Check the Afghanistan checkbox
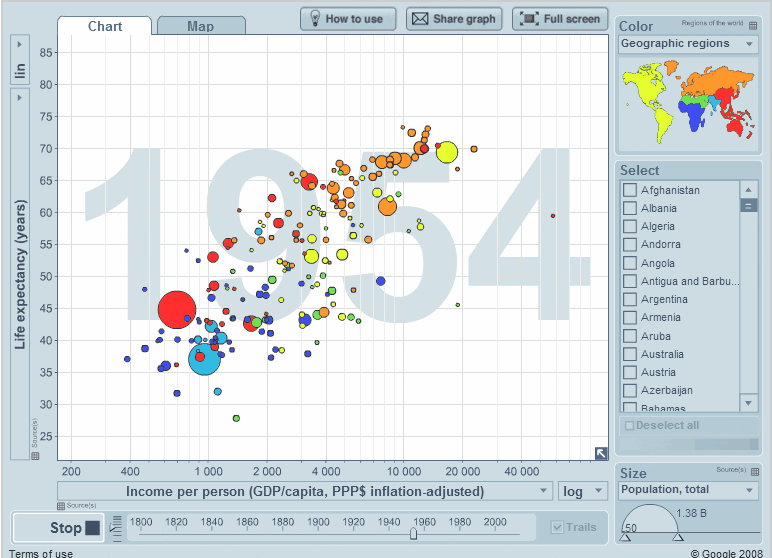The width and height of the screenshot is (772, 558). (629, 190)
